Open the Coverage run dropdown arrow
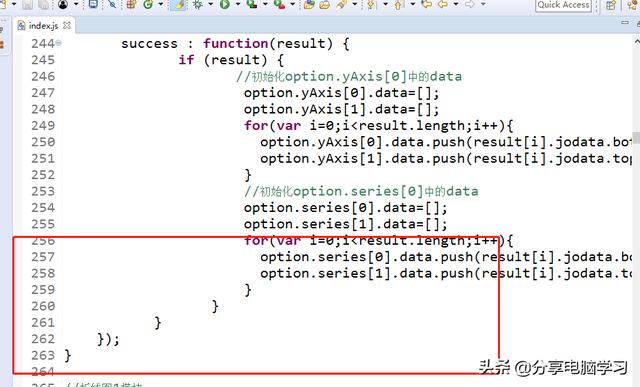 pyautogui.click(x=265, y=4)
